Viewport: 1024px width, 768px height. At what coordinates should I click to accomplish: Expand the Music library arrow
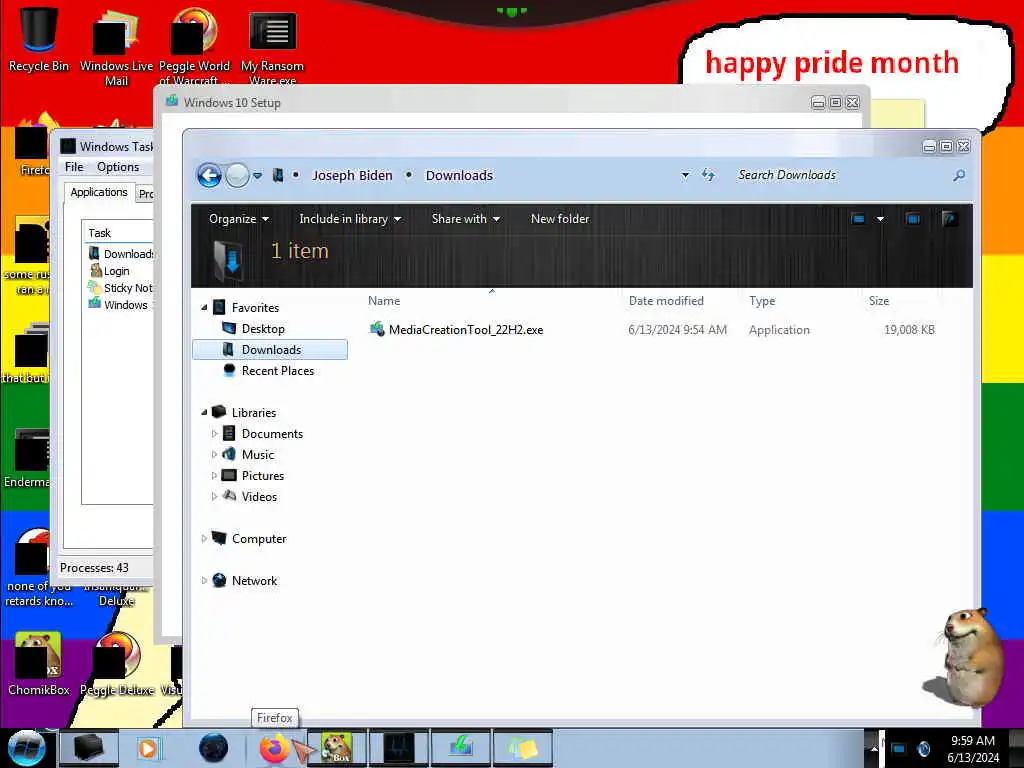[x=214, y=454]
